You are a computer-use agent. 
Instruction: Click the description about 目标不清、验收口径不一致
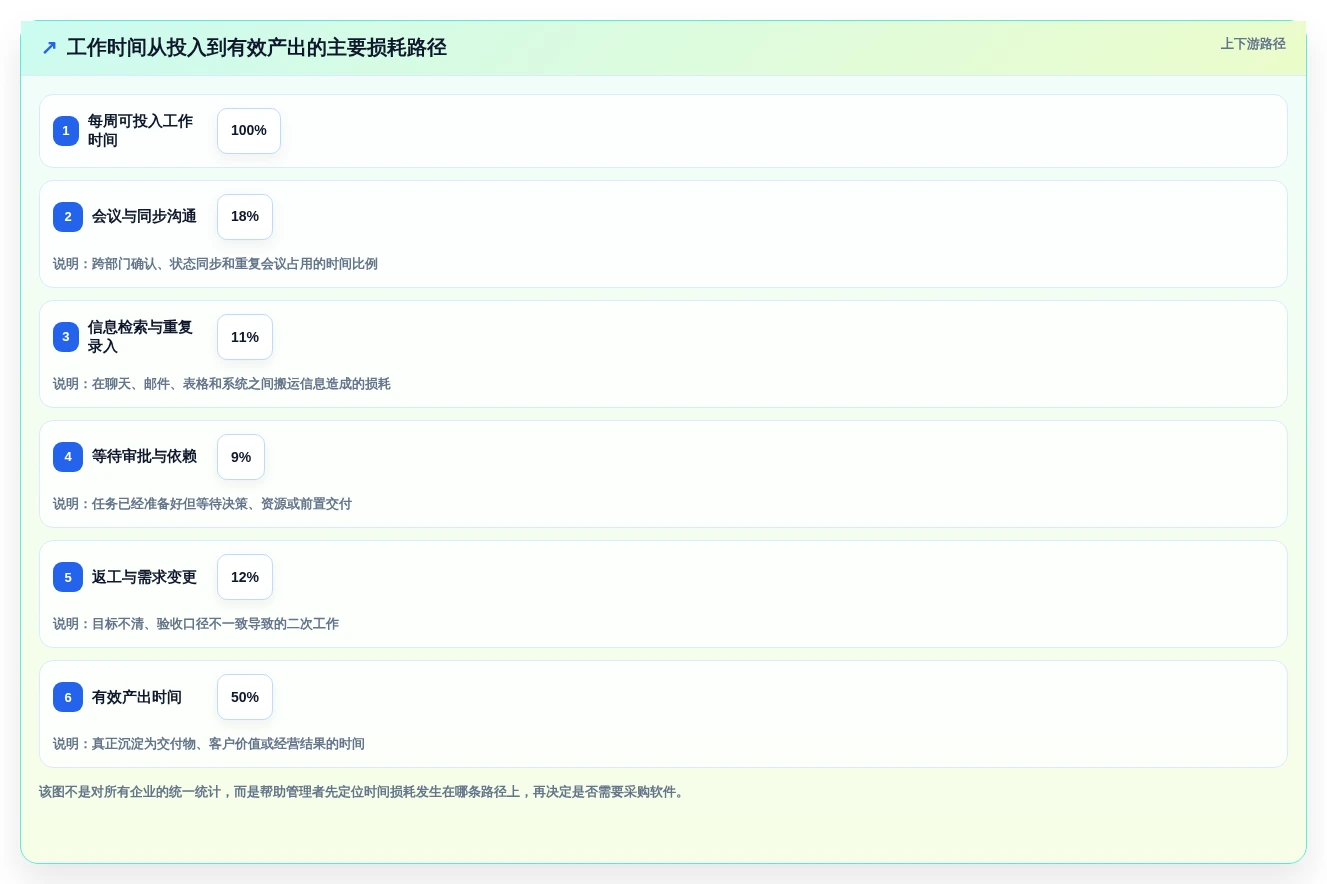(x=196, y=624)
